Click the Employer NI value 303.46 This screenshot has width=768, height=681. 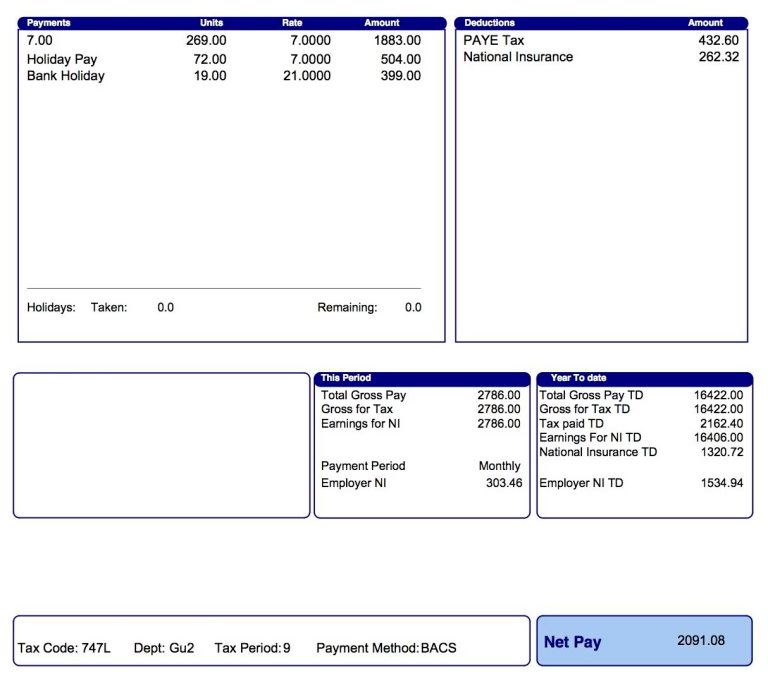pyautogui.click(x=500, y=484)
